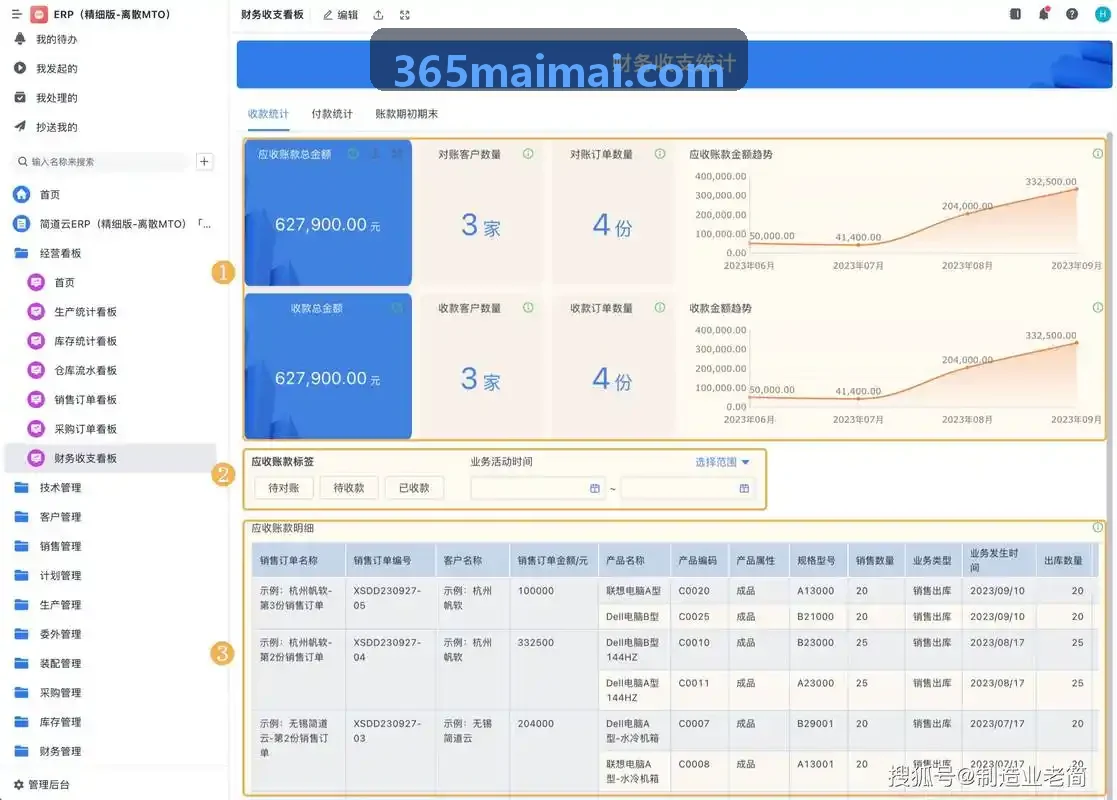Click the info icon on 收款客户数量 card
This screenshot has height=800, width=1117.
pos(528,308)
